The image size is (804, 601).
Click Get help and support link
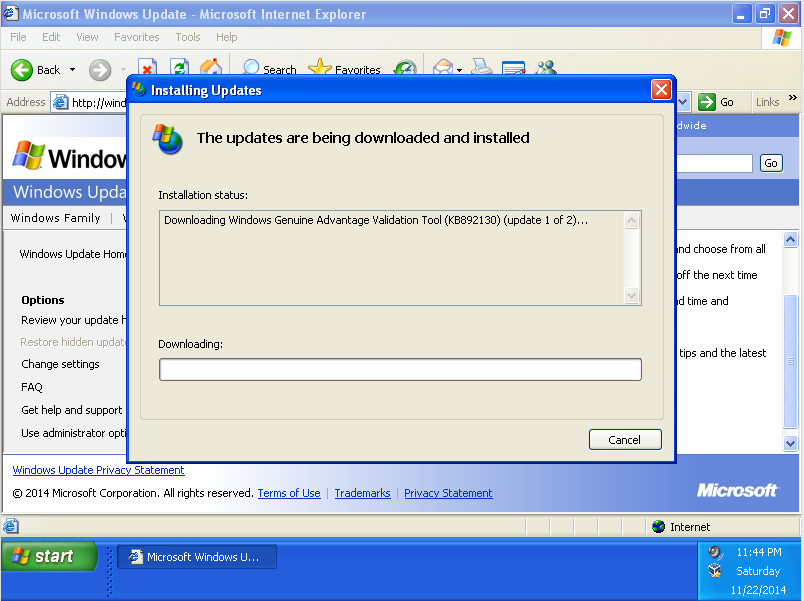click(x=72, y=410)
